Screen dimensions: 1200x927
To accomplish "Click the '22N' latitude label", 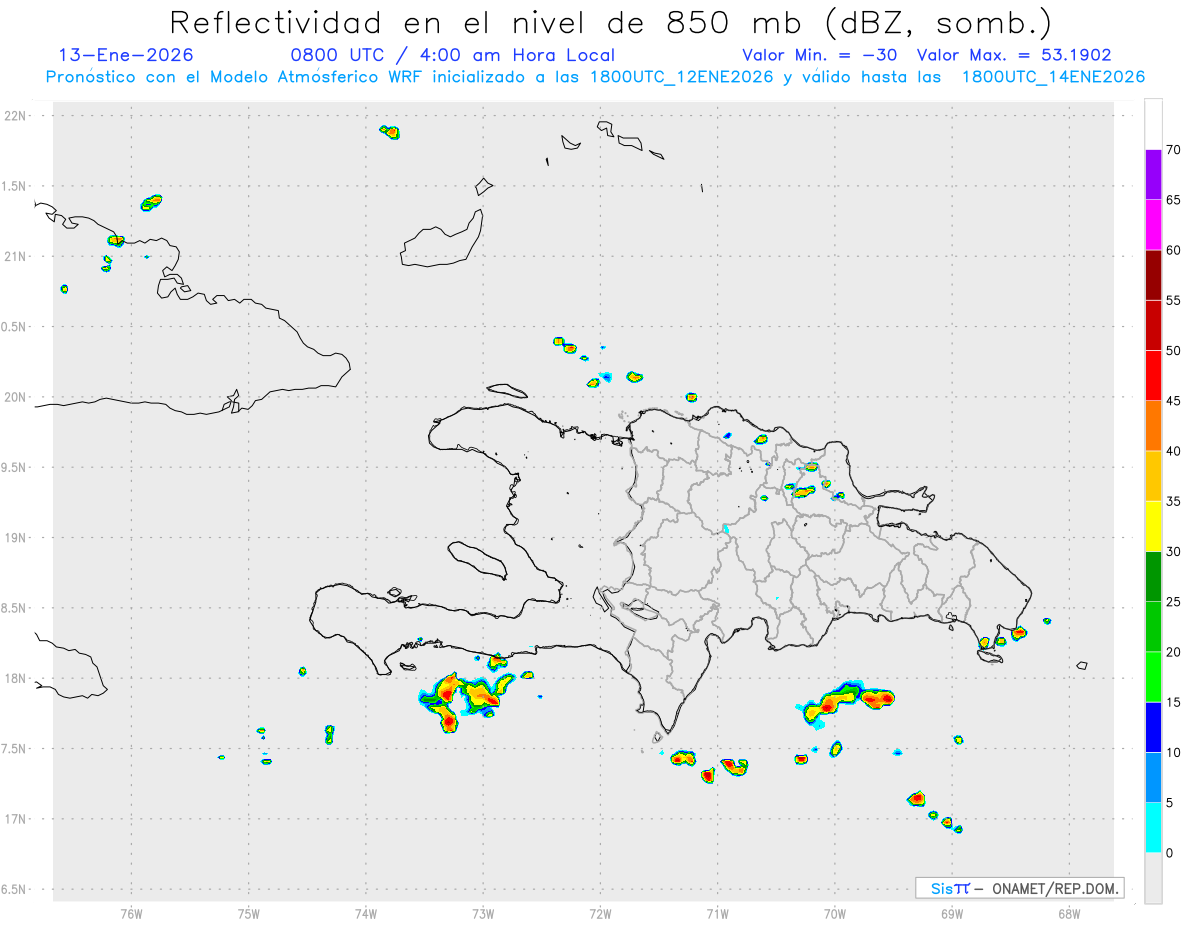I will pos(16,116).
